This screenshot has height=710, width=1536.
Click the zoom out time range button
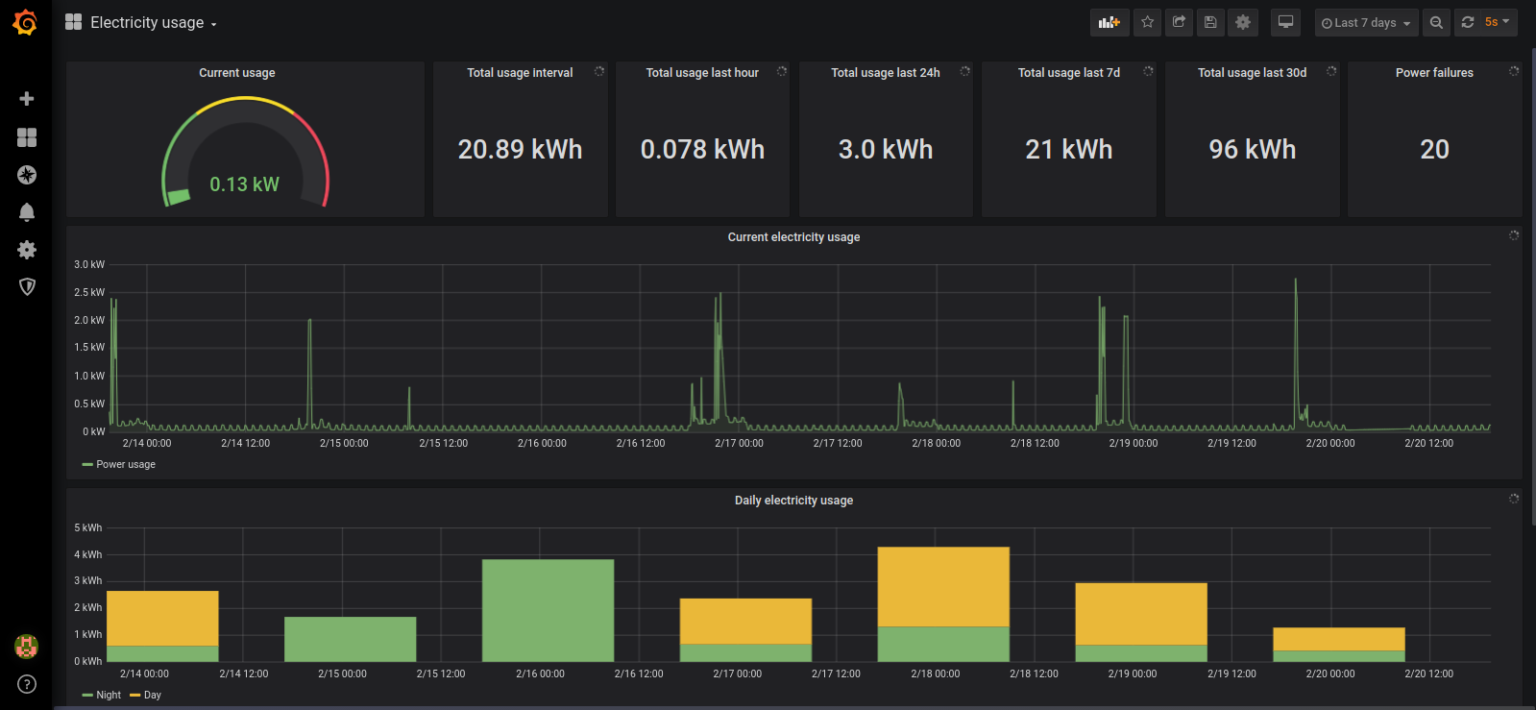1436,23
